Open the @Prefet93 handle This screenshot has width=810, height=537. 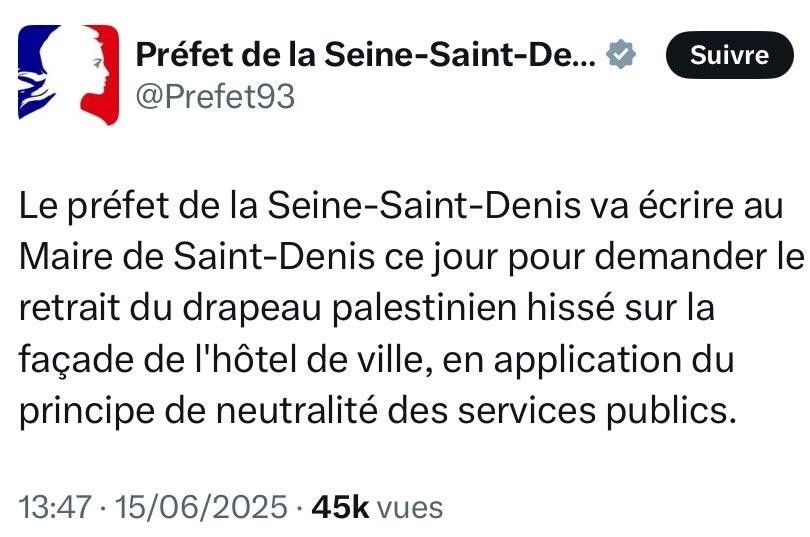coord(214,97)
